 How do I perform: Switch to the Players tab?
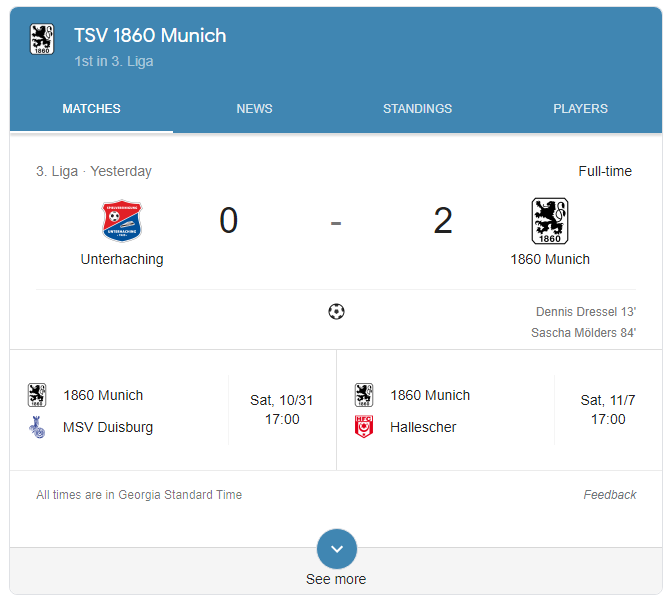click(x=581, y=109)
